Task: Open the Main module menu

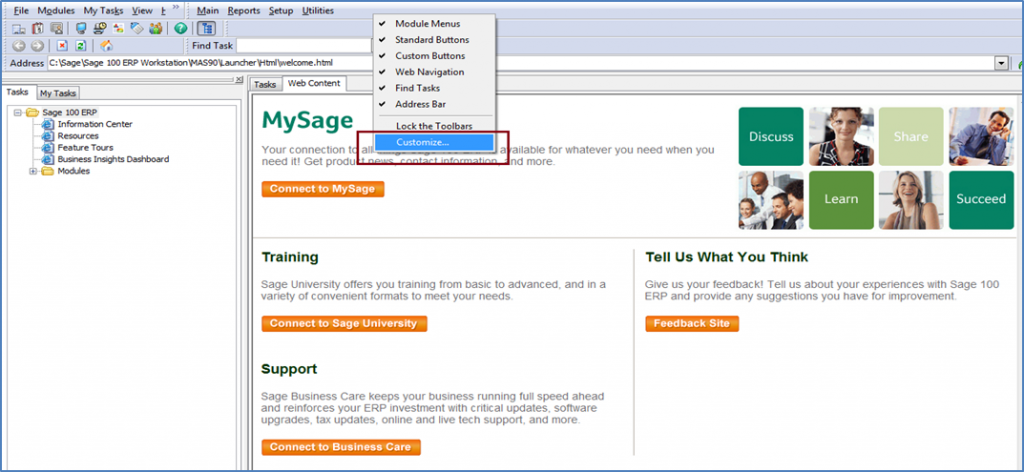Action: click(208, 10)
